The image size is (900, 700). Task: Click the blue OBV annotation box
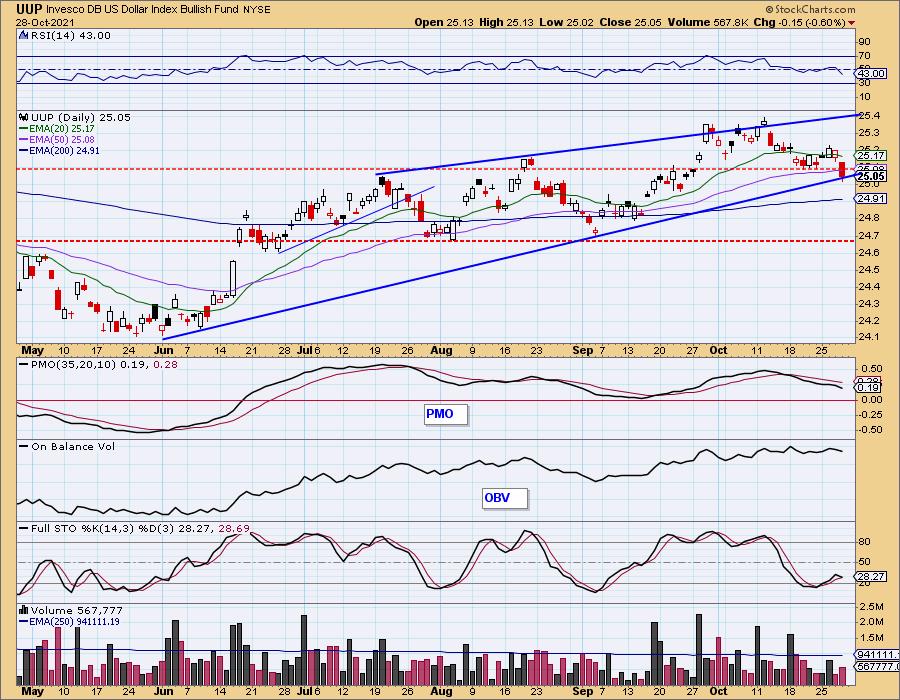505,498
